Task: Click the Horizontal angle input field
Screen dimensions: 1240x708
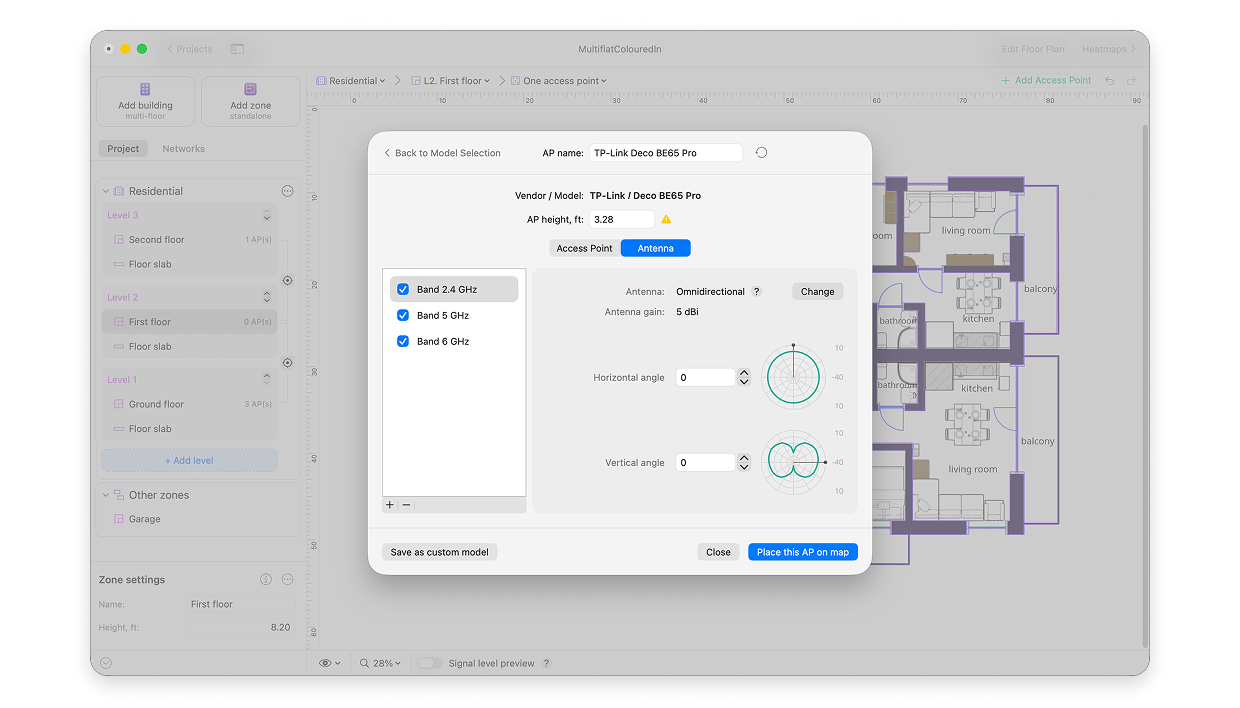Action: pyautogui.click(x=706, y=378)
